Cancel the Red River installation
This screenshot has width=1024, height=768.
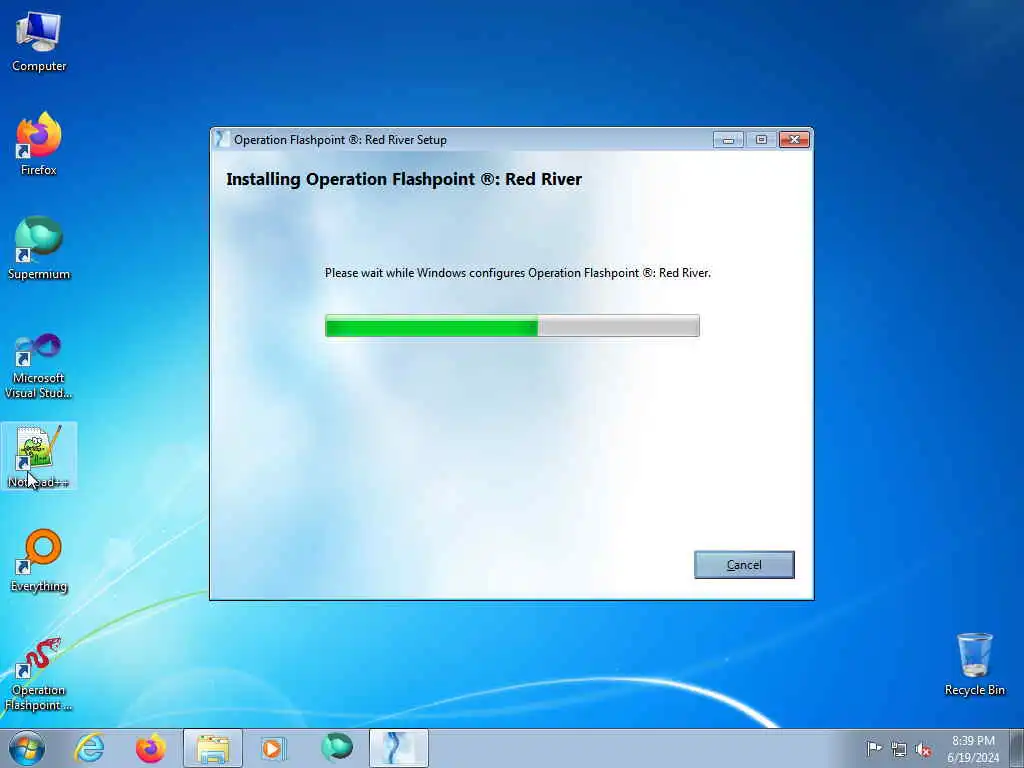tap(744, 565)
